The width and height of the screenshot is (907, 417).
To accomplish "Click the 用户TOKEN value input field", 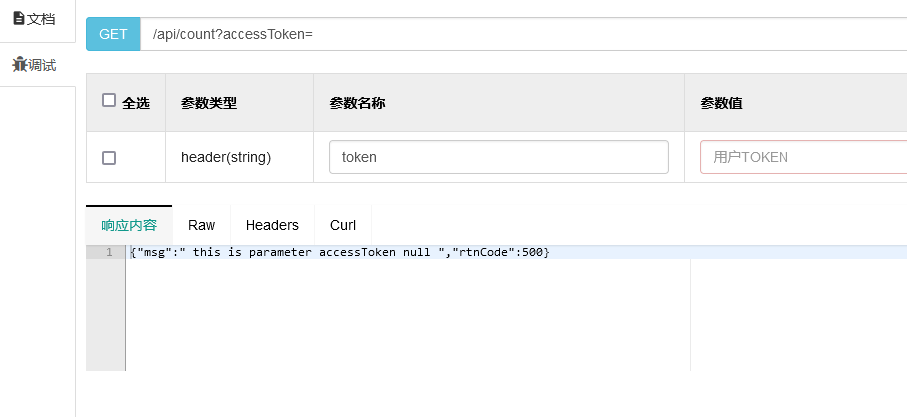I will (x=803, y=157).
